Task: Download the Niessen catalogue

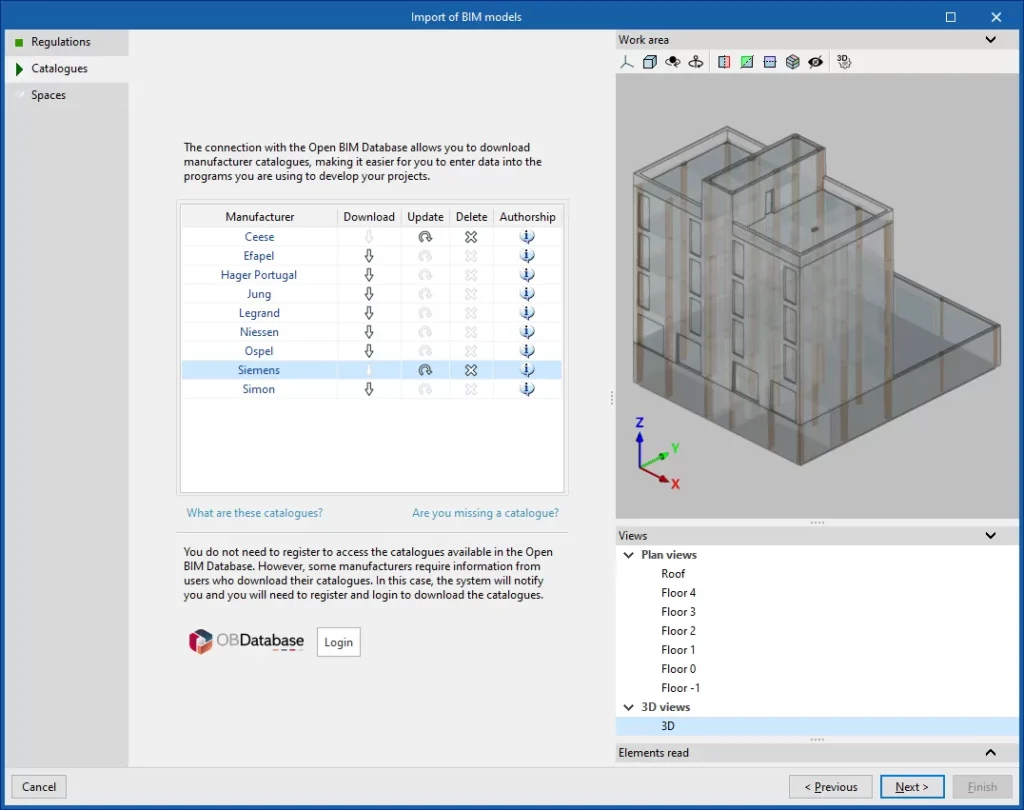Action: click(369, 331)
